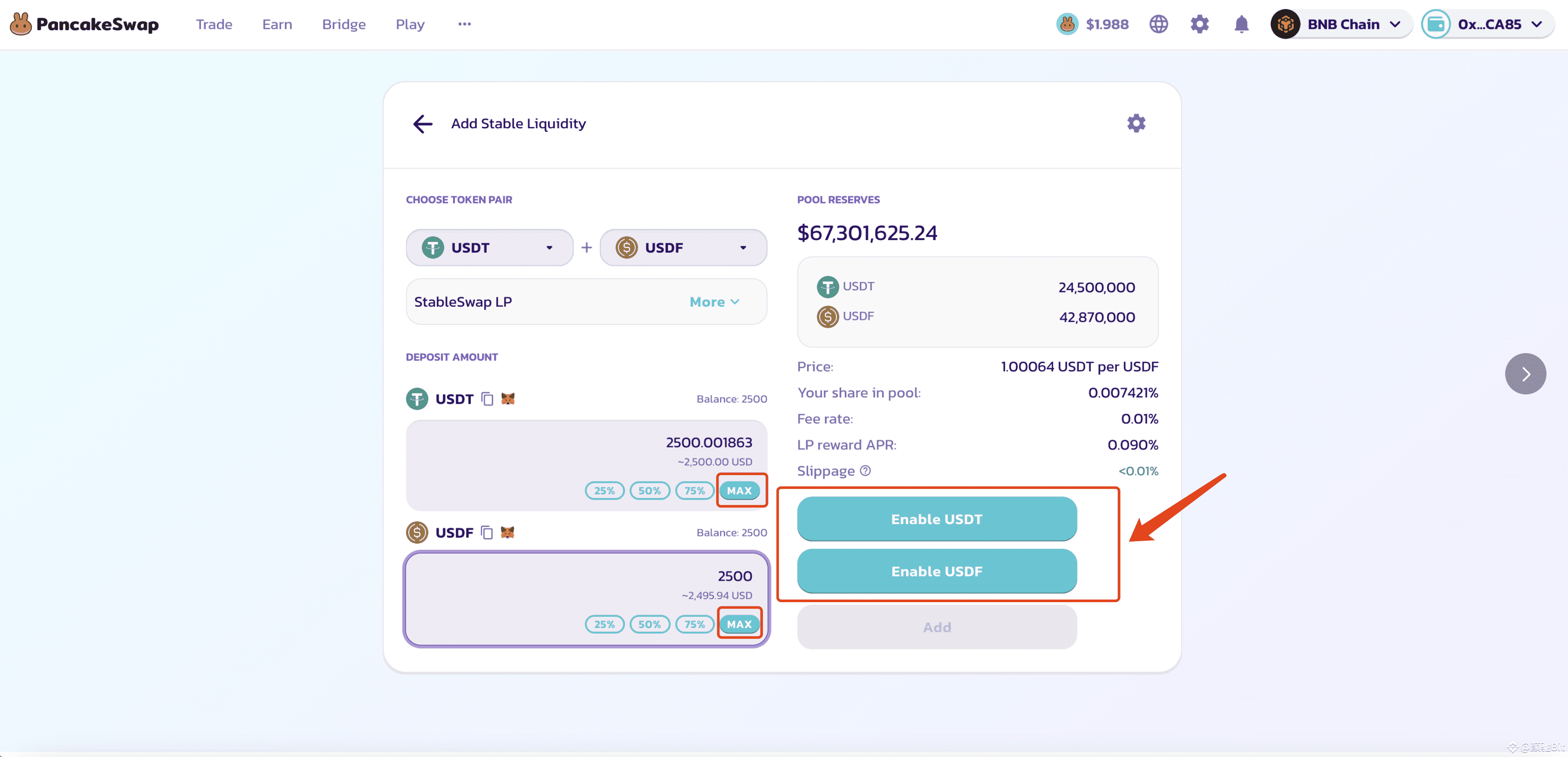
Task: Click the Enable USDF button
Action: point(937,571)
